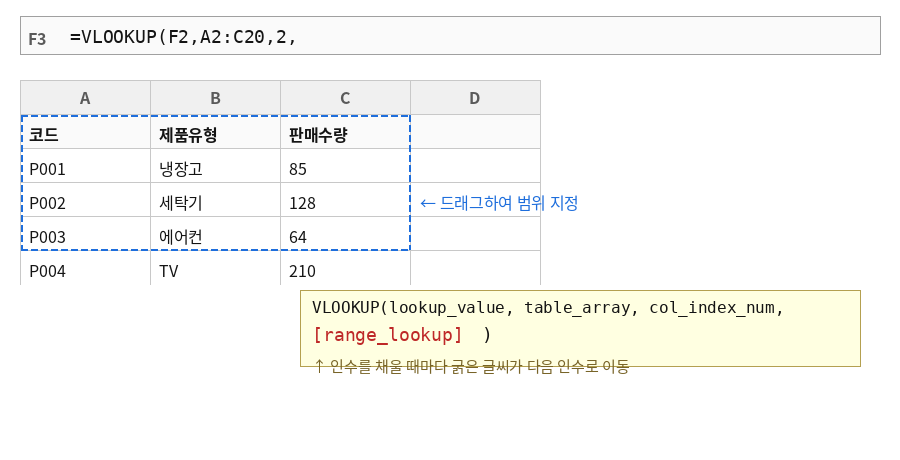Select cell containing 냉장고
Screen dimensions: 900x460
[215, 166]
